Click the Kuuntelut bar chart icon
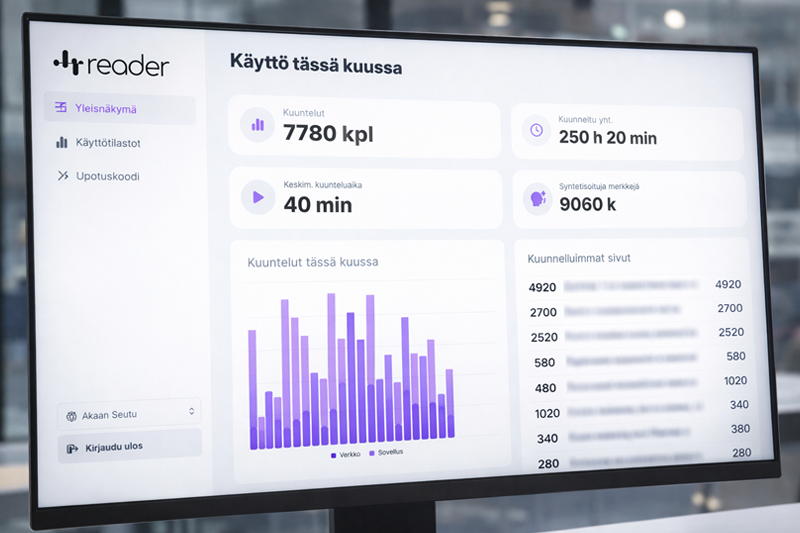Viewport: 800px width, 533px height. pos(258,126)
